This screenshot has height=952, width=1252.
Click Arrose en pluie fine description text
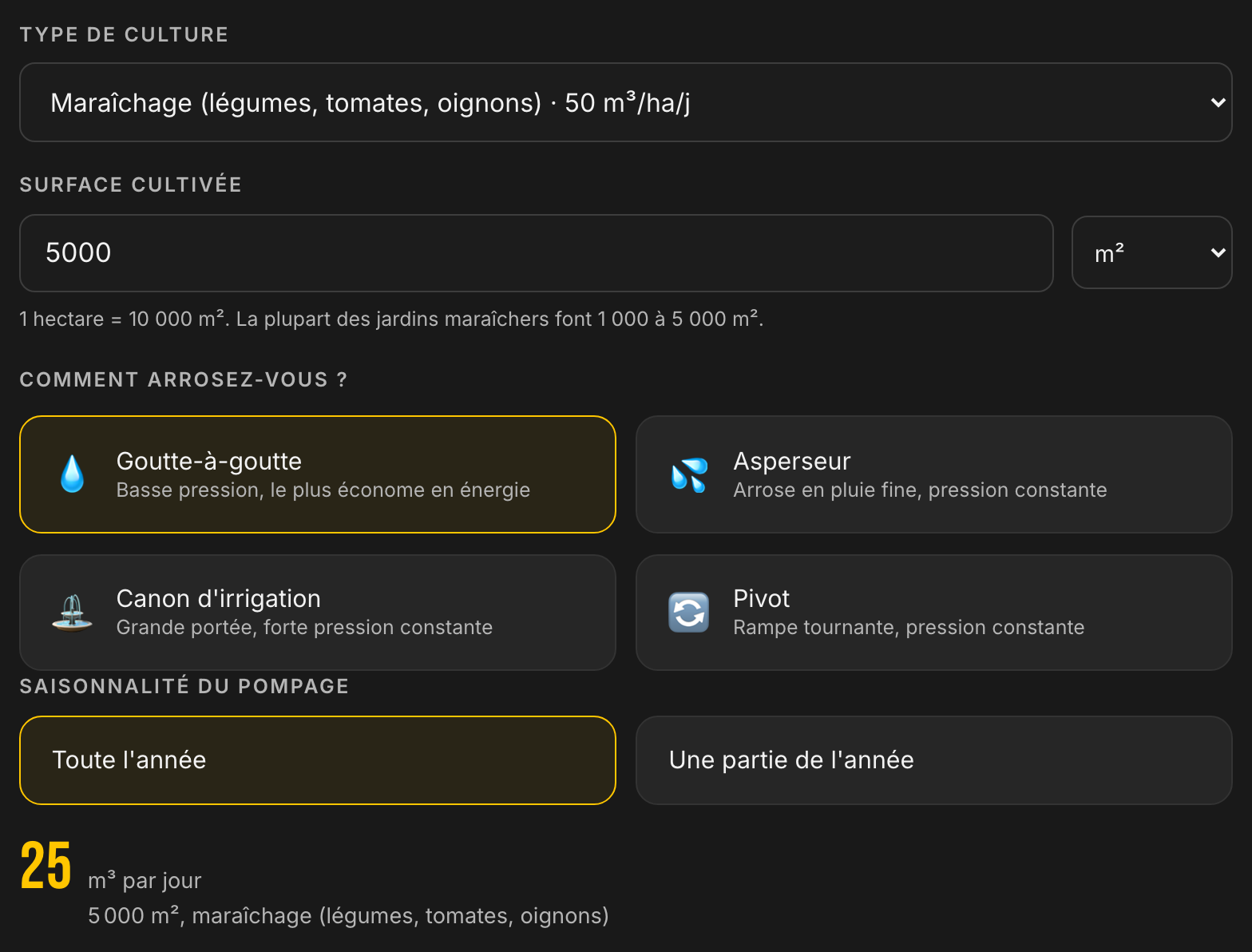click(x=921, y=490)
